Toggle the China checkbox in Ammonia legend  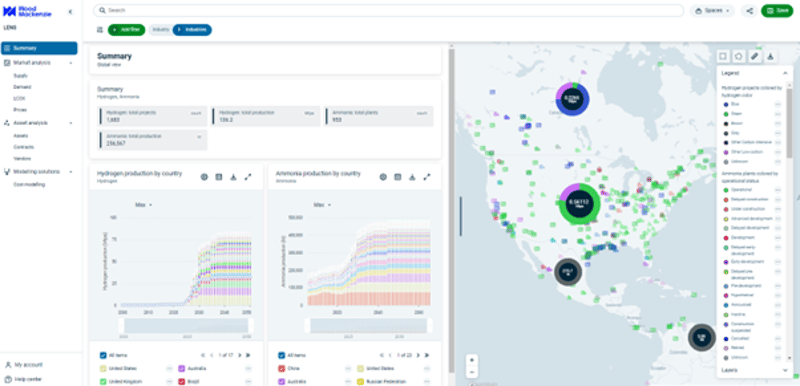click(282, 368)
